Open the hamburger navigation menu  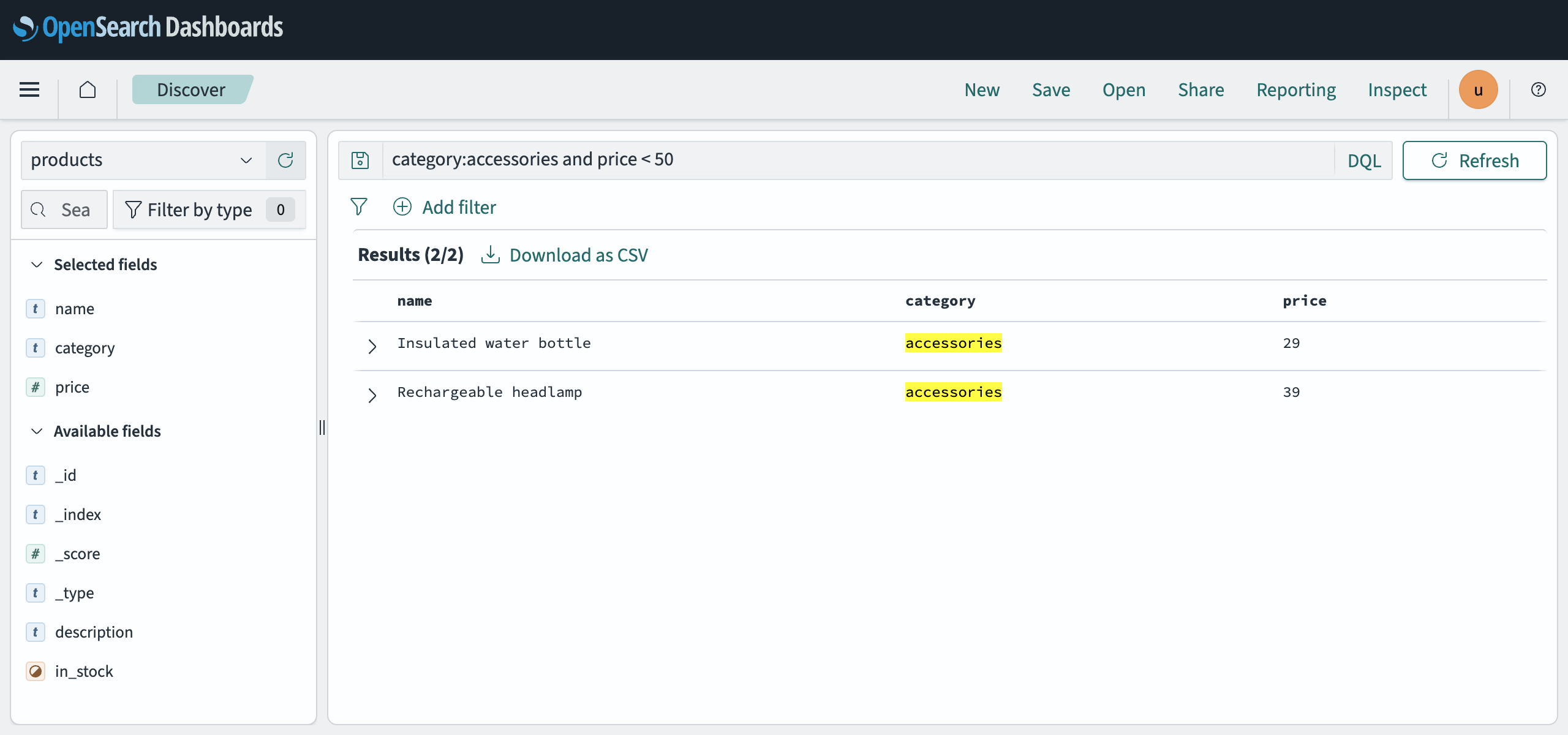coord(29,89)
